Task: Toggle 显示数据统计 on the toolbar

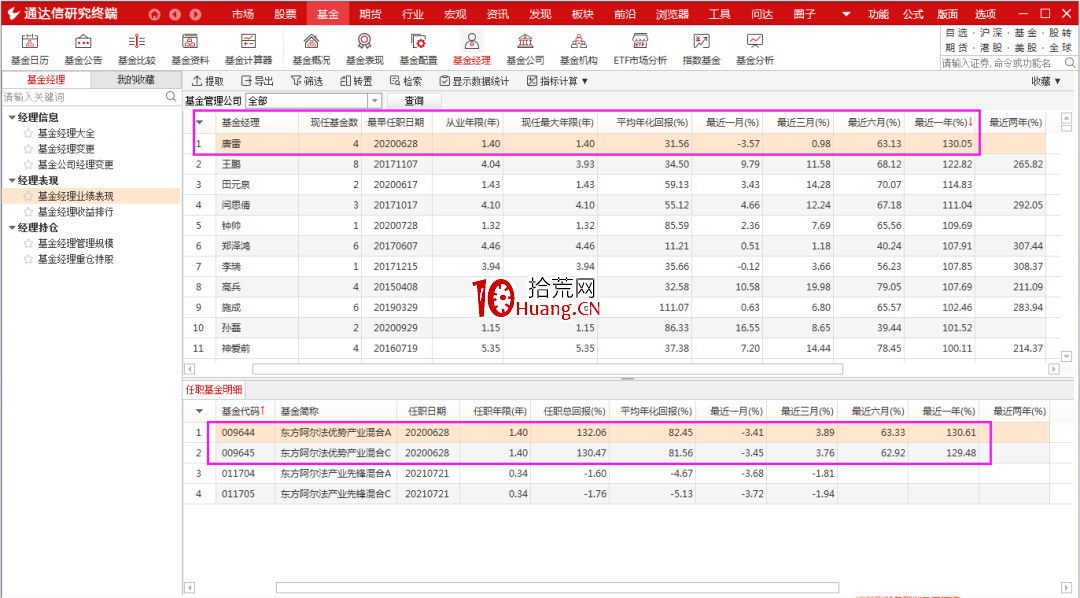Action: point(475,81)
